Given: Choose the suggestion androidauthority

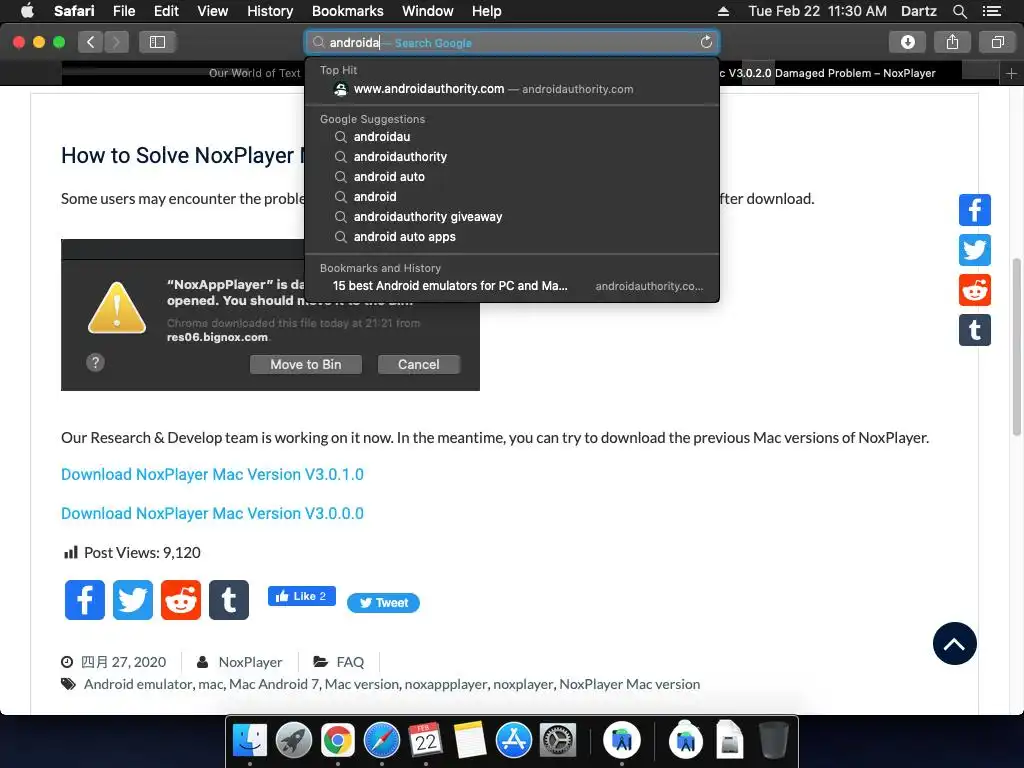Looking at the screenshot, I should click(x=512, y=157).
